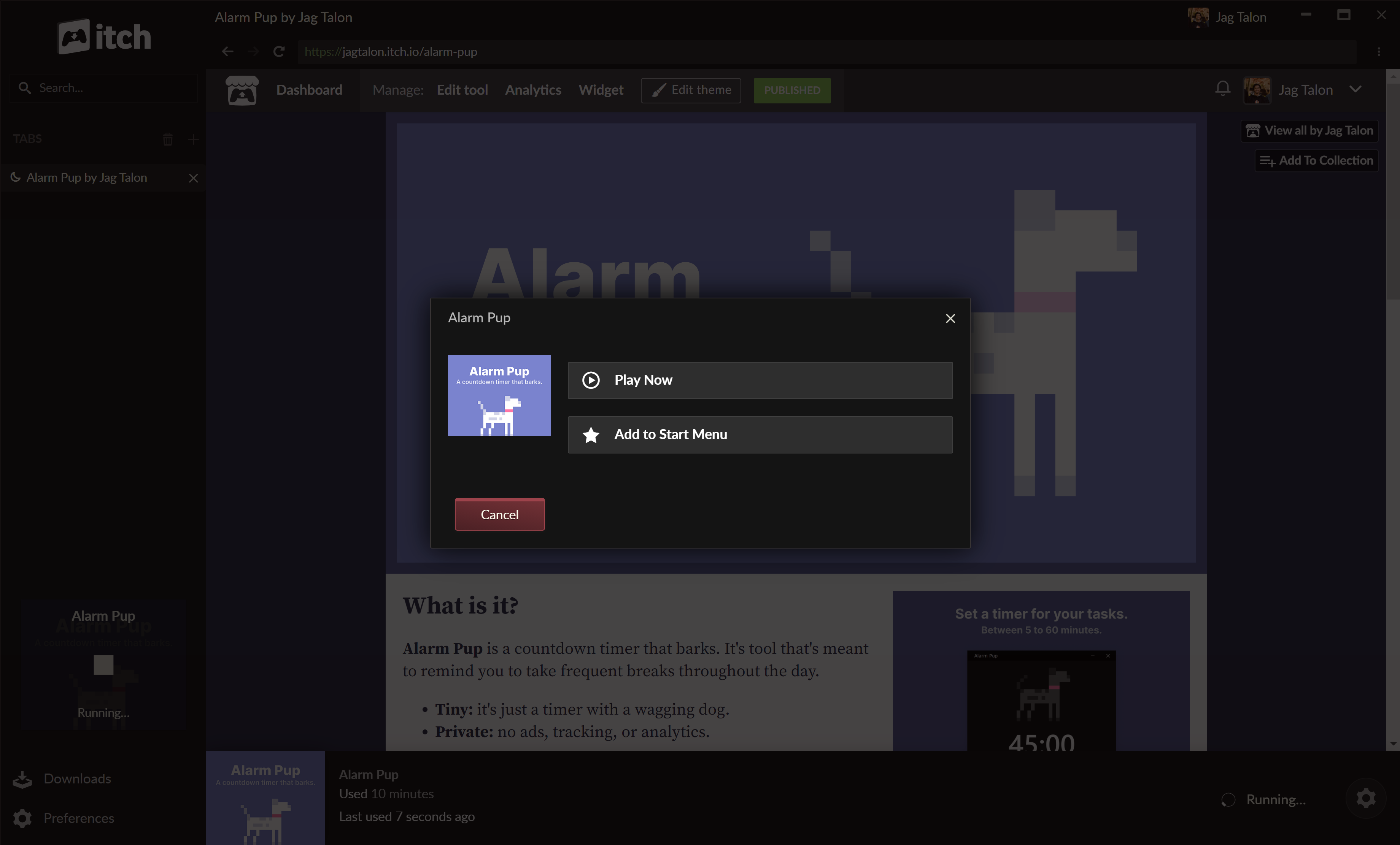Viewport: 1400px width, 845px height.
Task: Click scrollbar down arrow
Action: [x=1393, y=744]
